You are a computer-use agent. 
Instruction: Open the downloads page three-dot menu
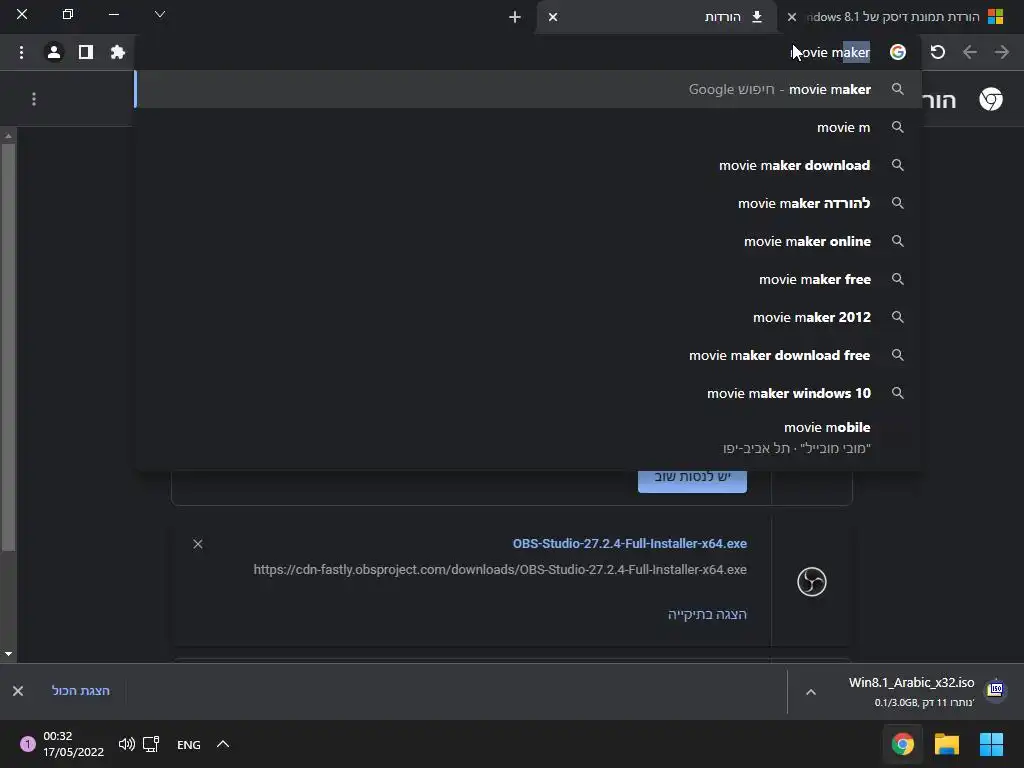coord(34,99)
